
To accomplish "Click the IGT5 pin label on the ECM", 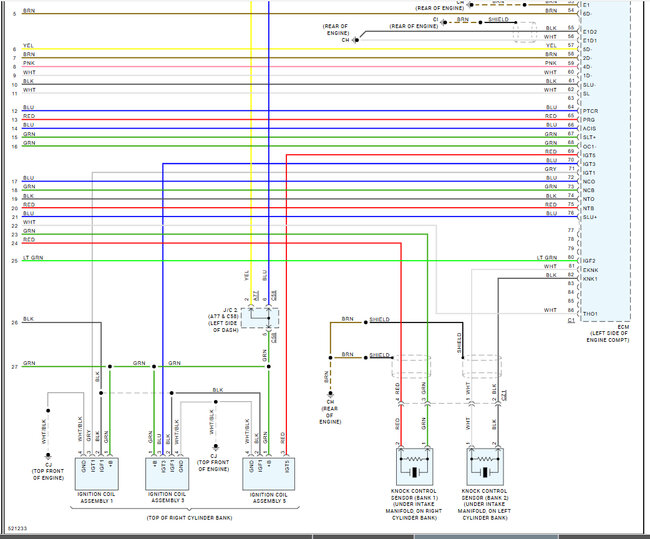I will (x=590, y=155).
